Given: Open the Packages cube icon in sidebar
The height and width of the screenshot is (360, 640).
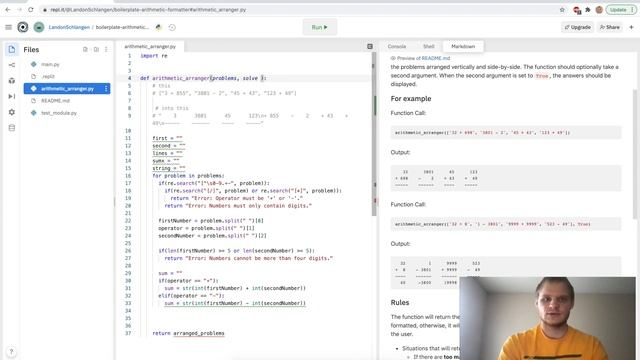Looking at the screenshot, I should (x=12, y=81).
